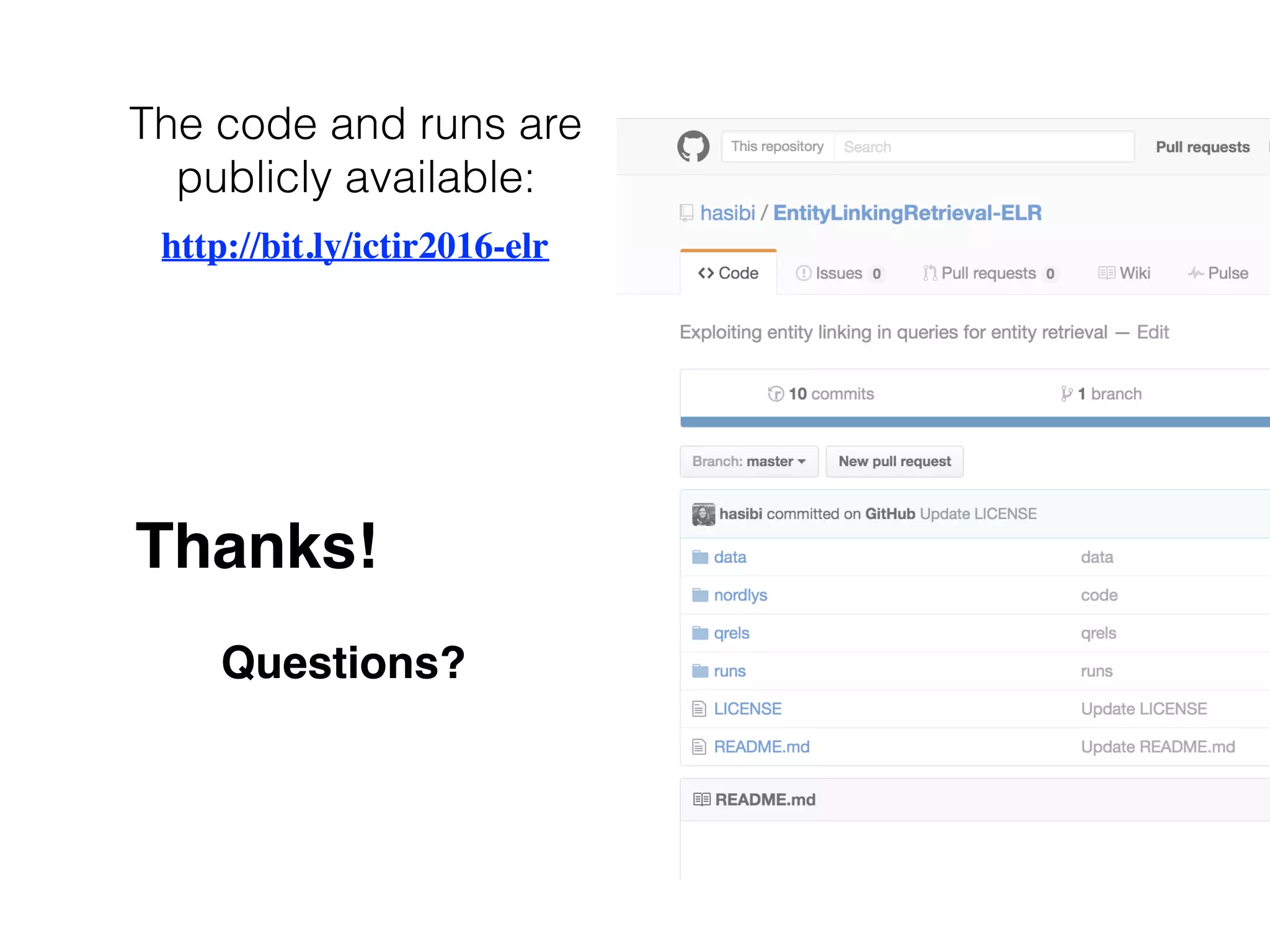Click the Wiki book icon

point(1106,273)
